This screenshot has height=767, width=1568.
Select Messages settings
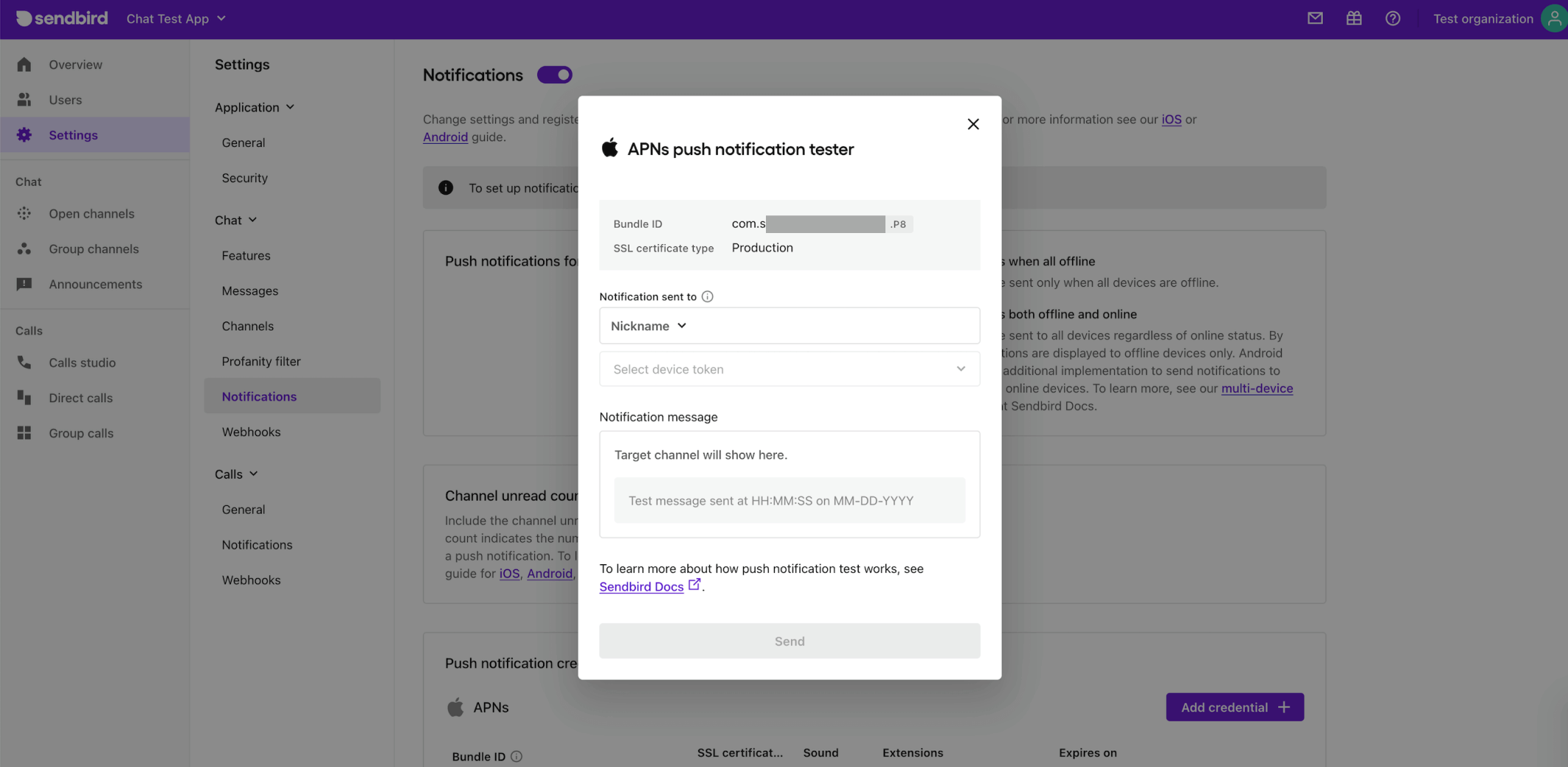point(250,291)
